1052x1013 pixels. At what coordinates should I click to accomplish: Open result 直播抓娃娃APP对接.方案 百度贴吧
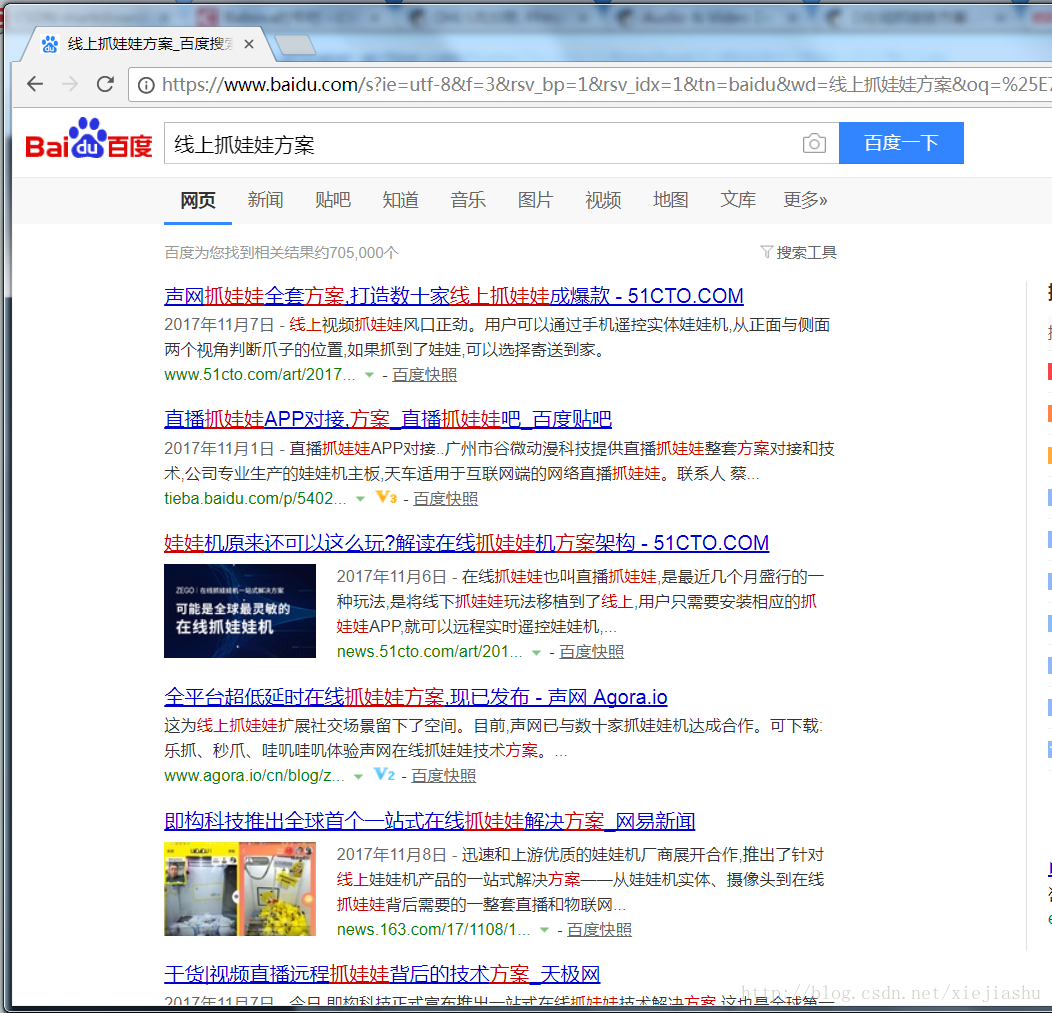[x=388, y=419]
